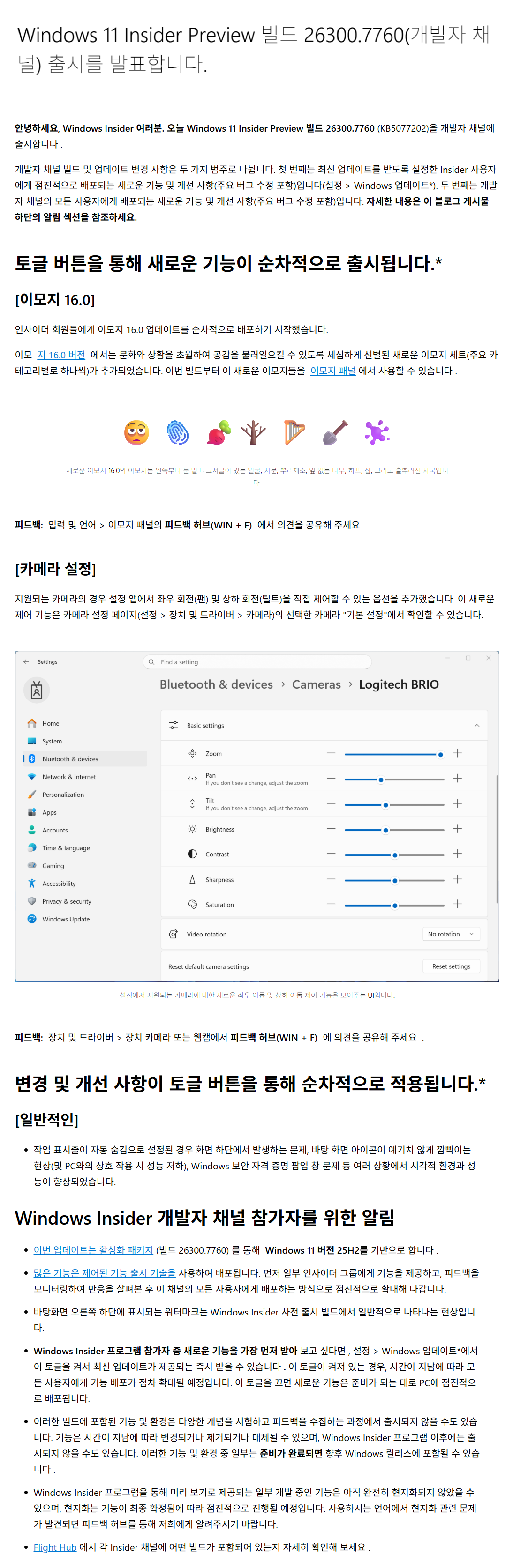
Task: Click the Pan left-right arrows icon
Action: [x=192, y=779]
